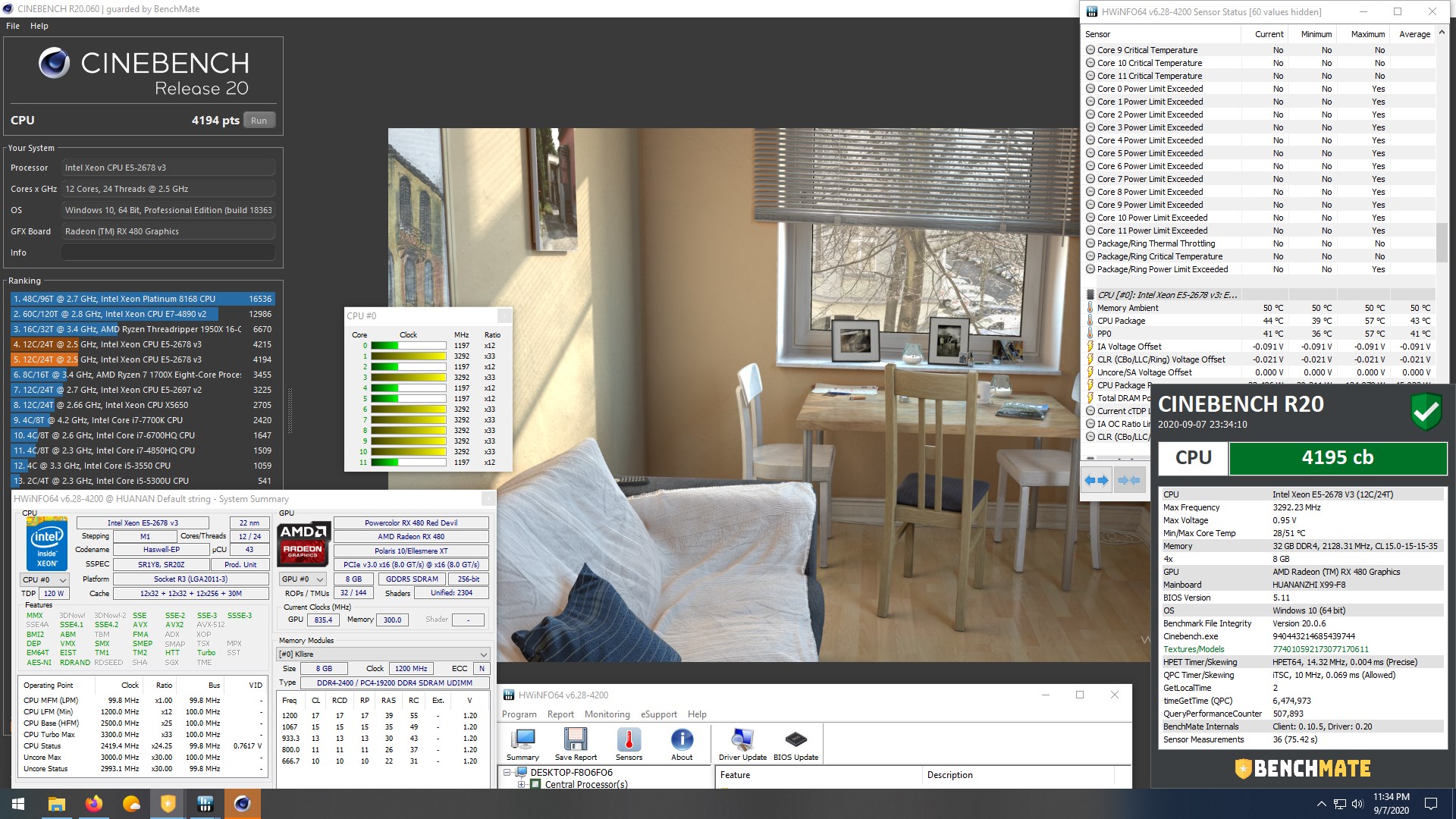Open the [#0] Kllisre memory module dropdown
1456x819 pixels.
(x=383, y=654)
